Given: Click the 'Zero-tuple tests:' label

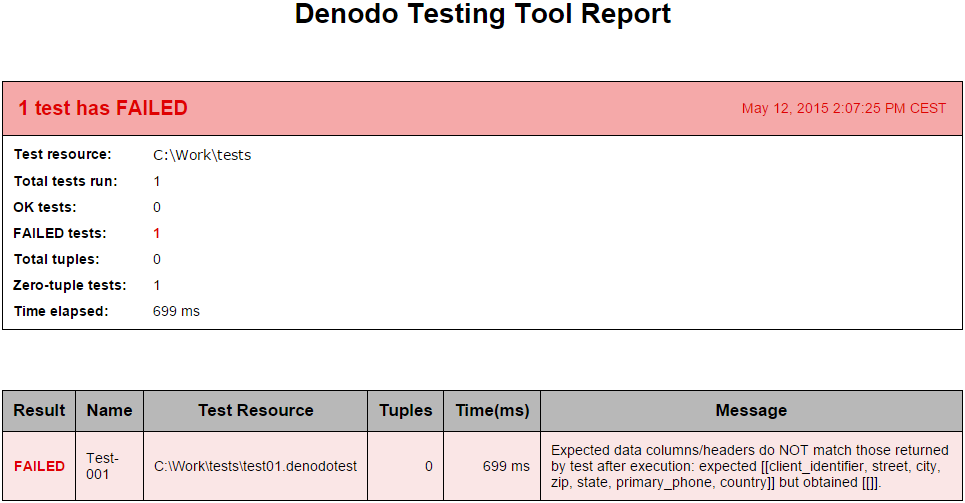Looking at the screenshot, I should click(x=70, y=285).
